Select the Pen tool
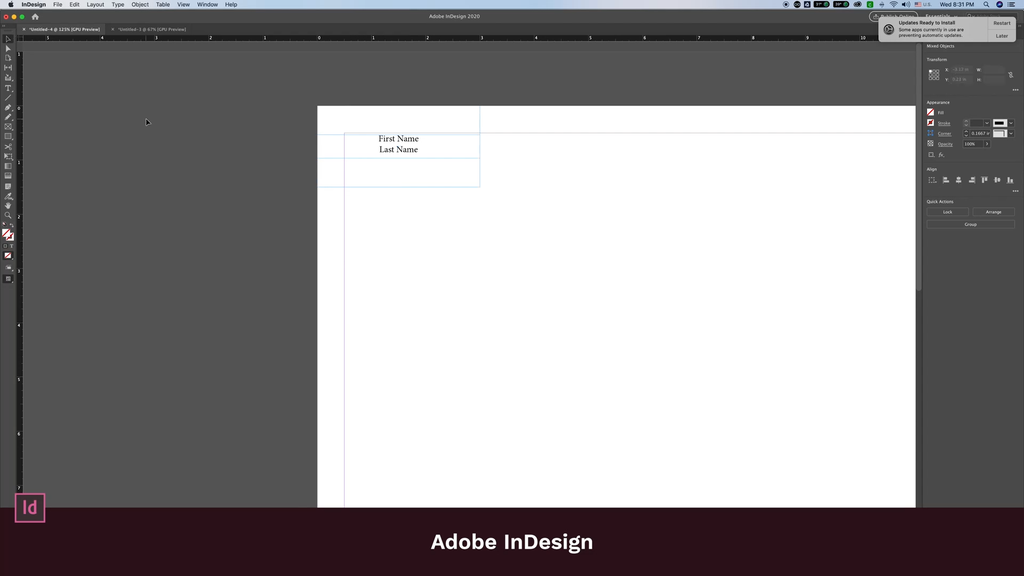Viewport: 1024px width, 576px height. 8,108
